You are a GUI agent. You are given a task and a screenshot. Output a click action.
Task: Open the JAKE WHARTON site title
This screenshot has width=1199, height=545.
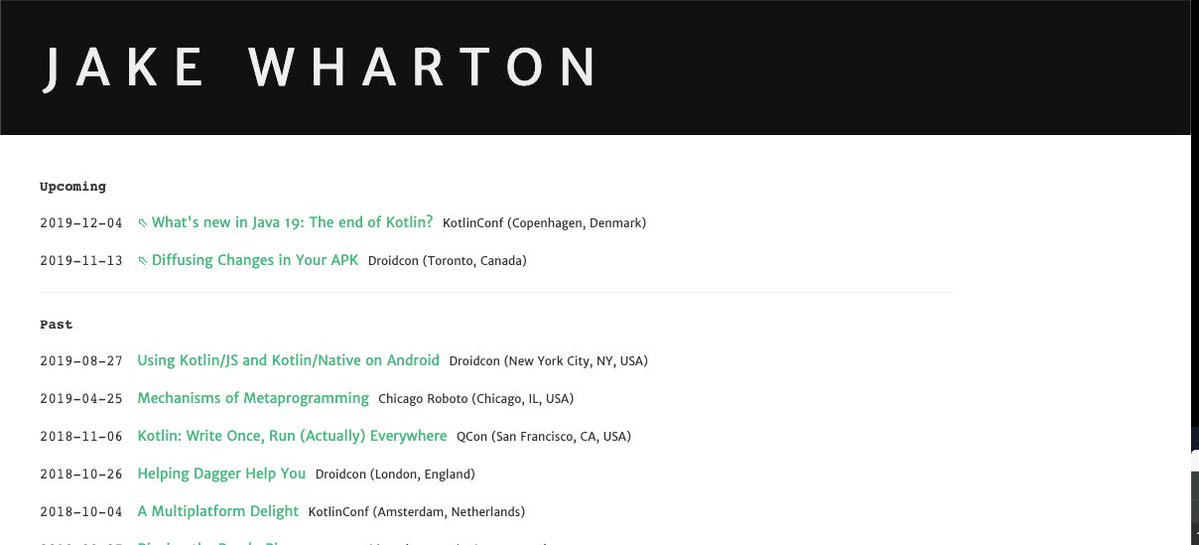(x=318, y=67)
